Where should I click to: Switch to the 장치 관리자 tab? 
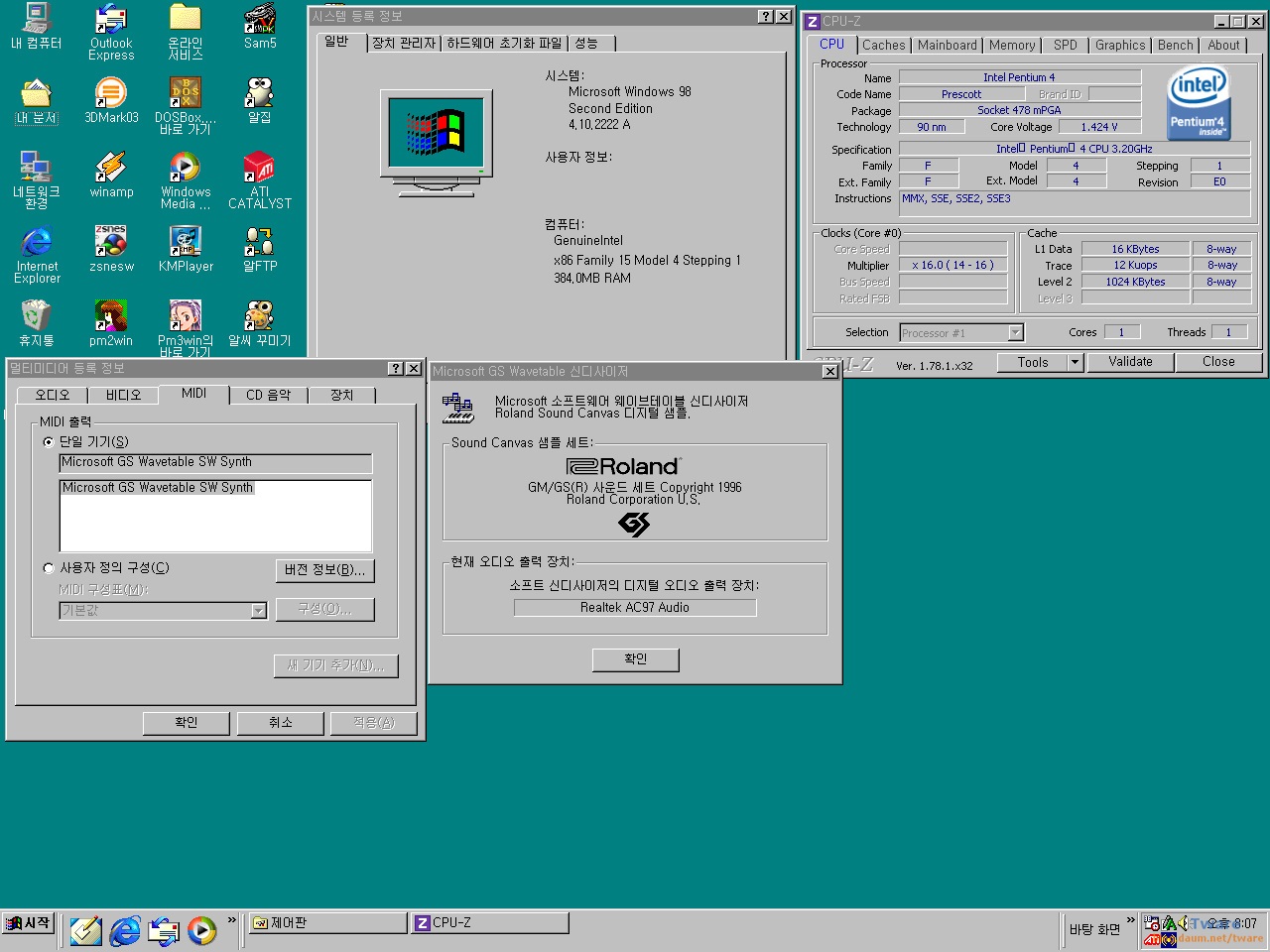click(x=404, y=44)
